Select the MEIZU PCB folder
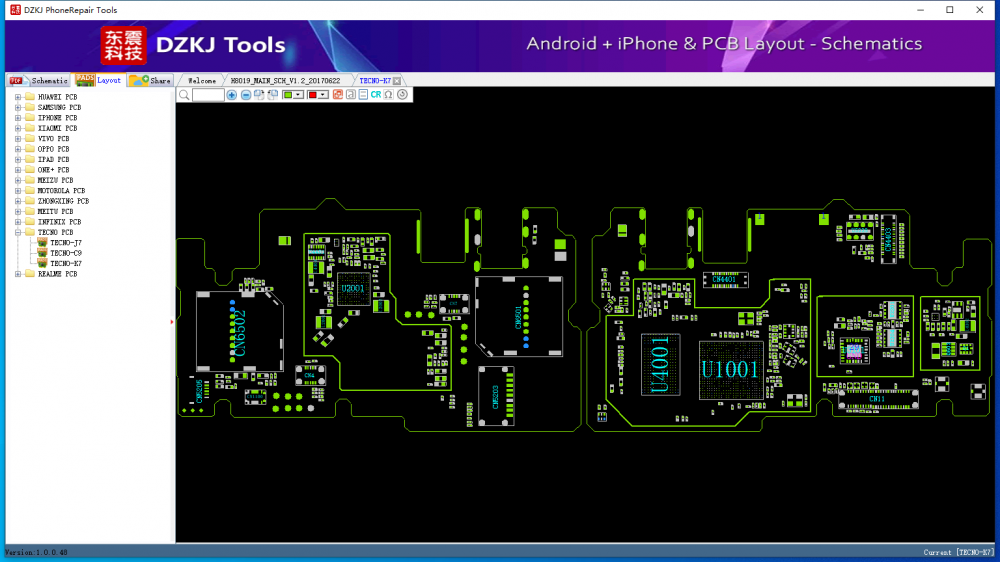Screen dimensions: 1000x562 click(x=55, y=181)
